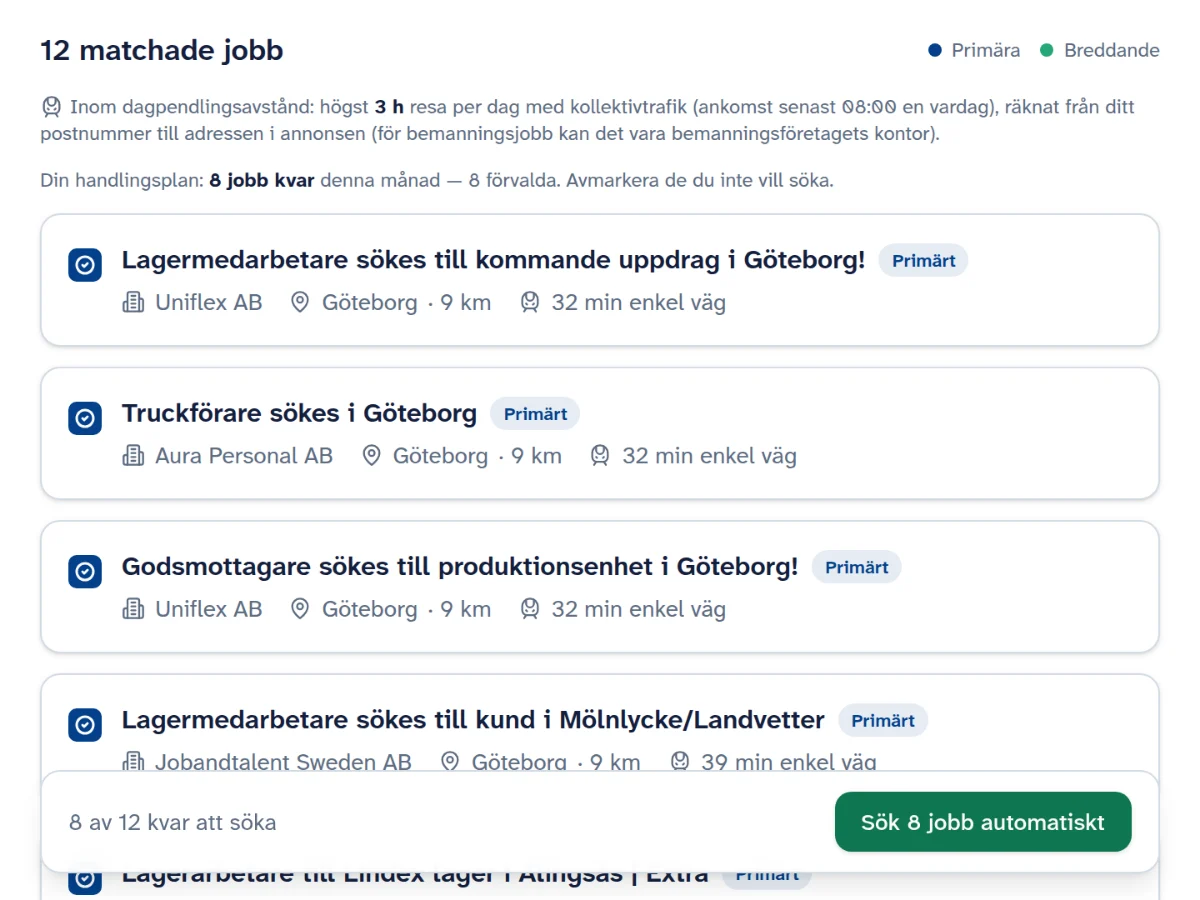This screenshot has width=1200, height=900.
Task: Click the Breddande legend dot
Action: pos(1047,50)
